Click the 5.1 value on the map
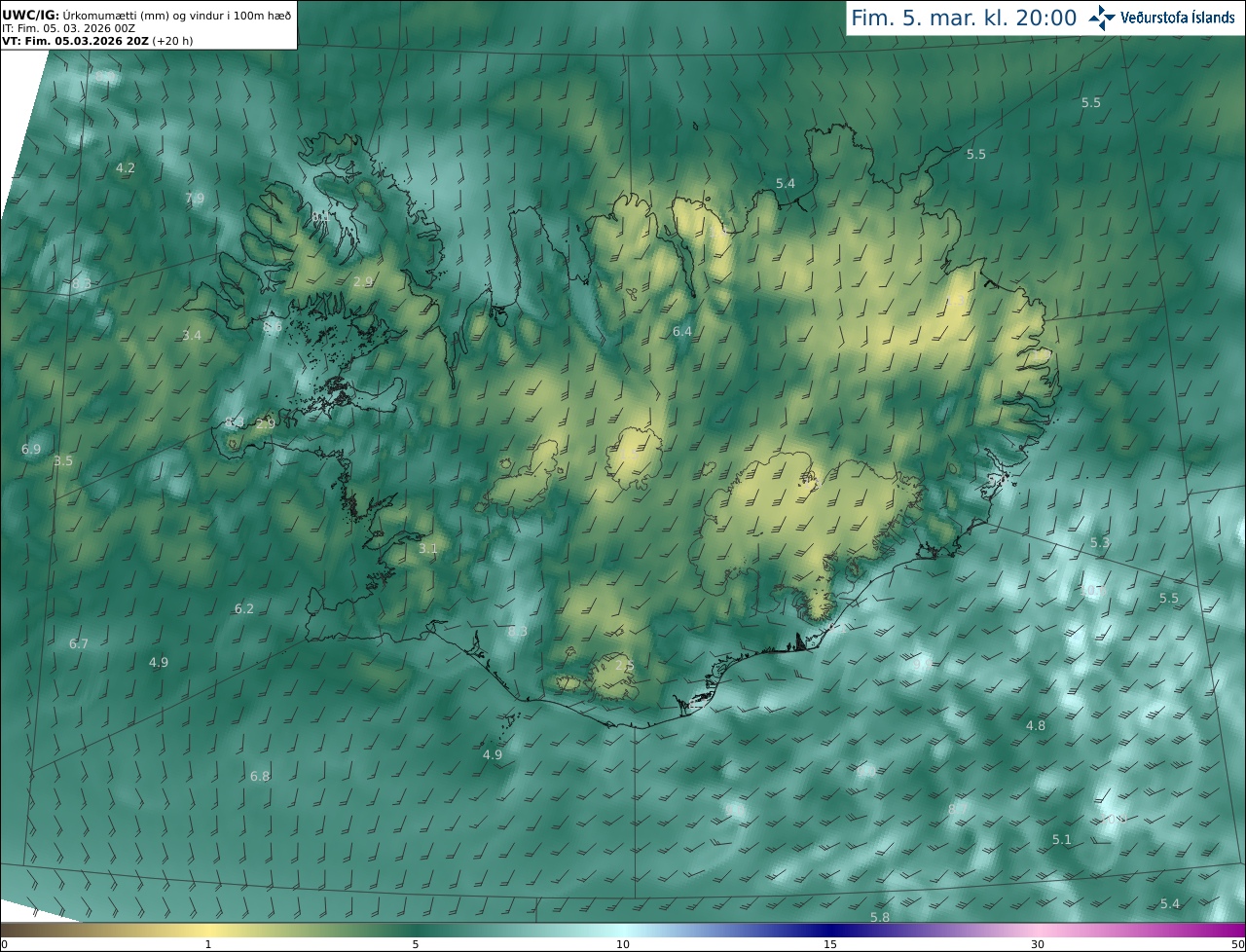The width and height of the screenshot is (1246, 952). coord(1062,840)
